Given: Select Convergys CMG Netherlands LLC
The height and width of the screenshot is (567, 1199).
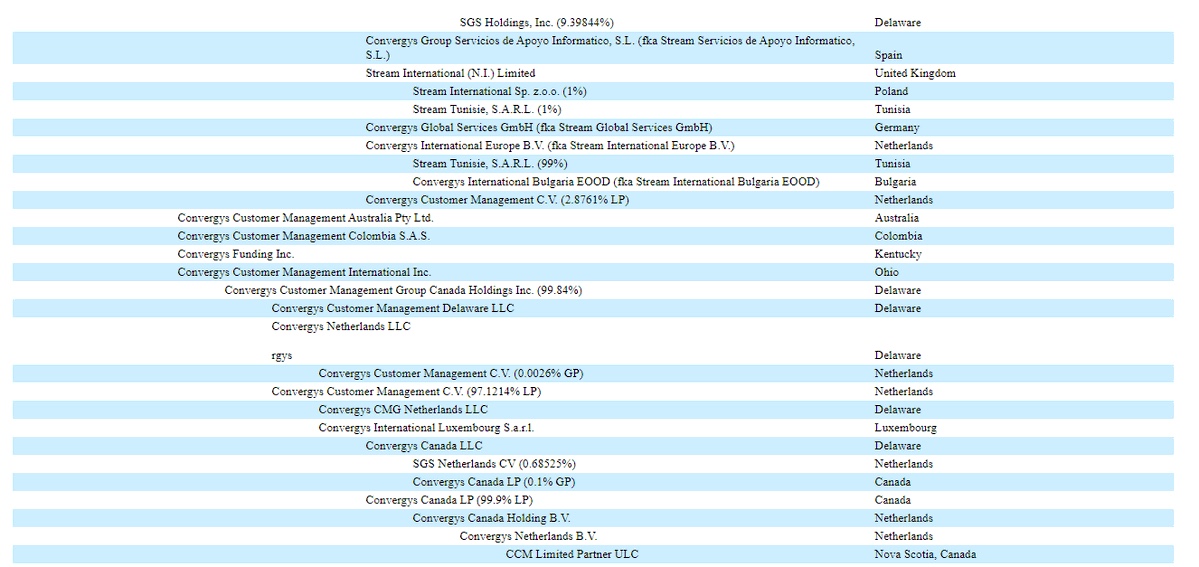Looking at the screenshot, I should (x=403, y=409).
